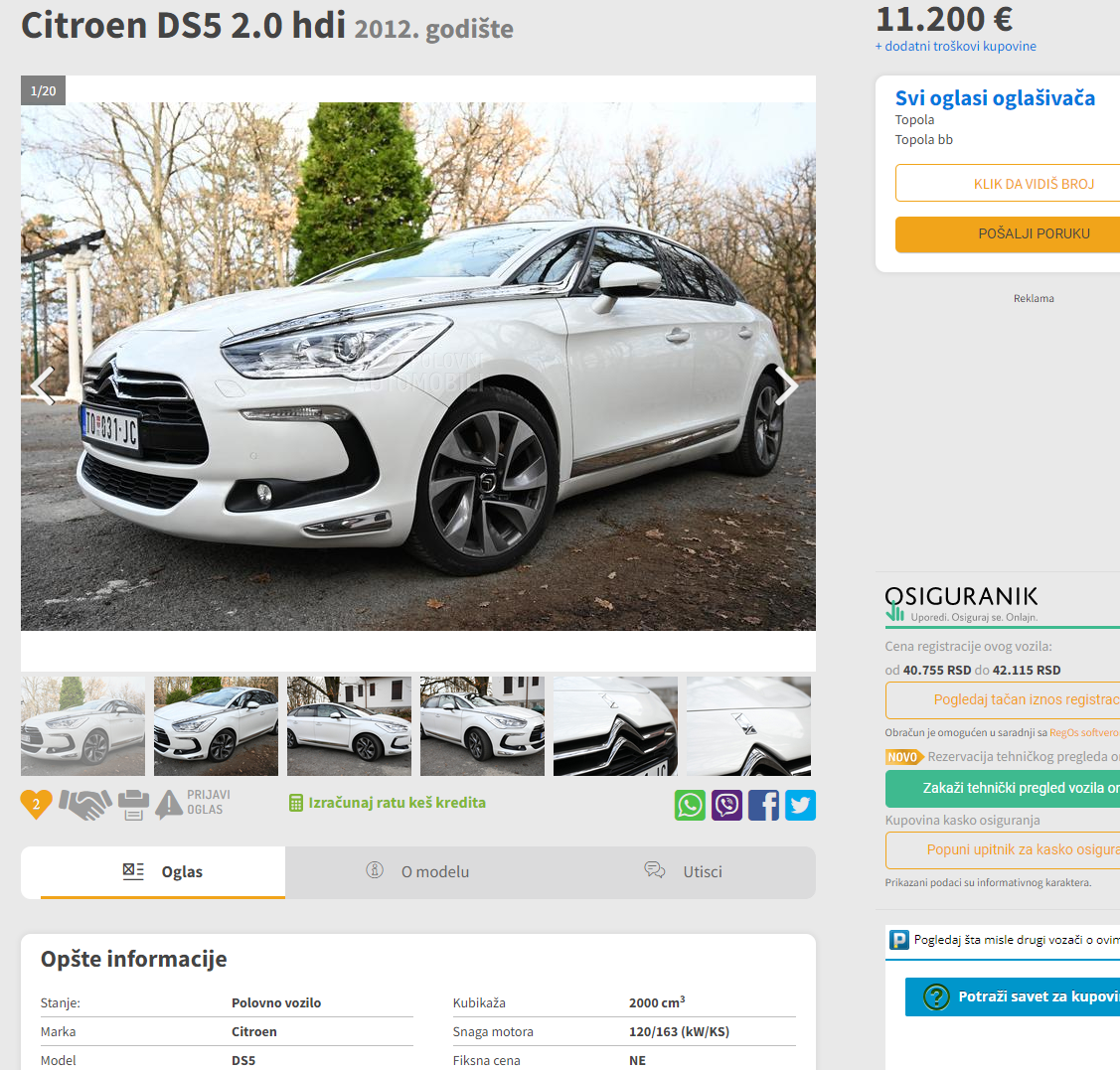Click the parking P logo icon

898,939
